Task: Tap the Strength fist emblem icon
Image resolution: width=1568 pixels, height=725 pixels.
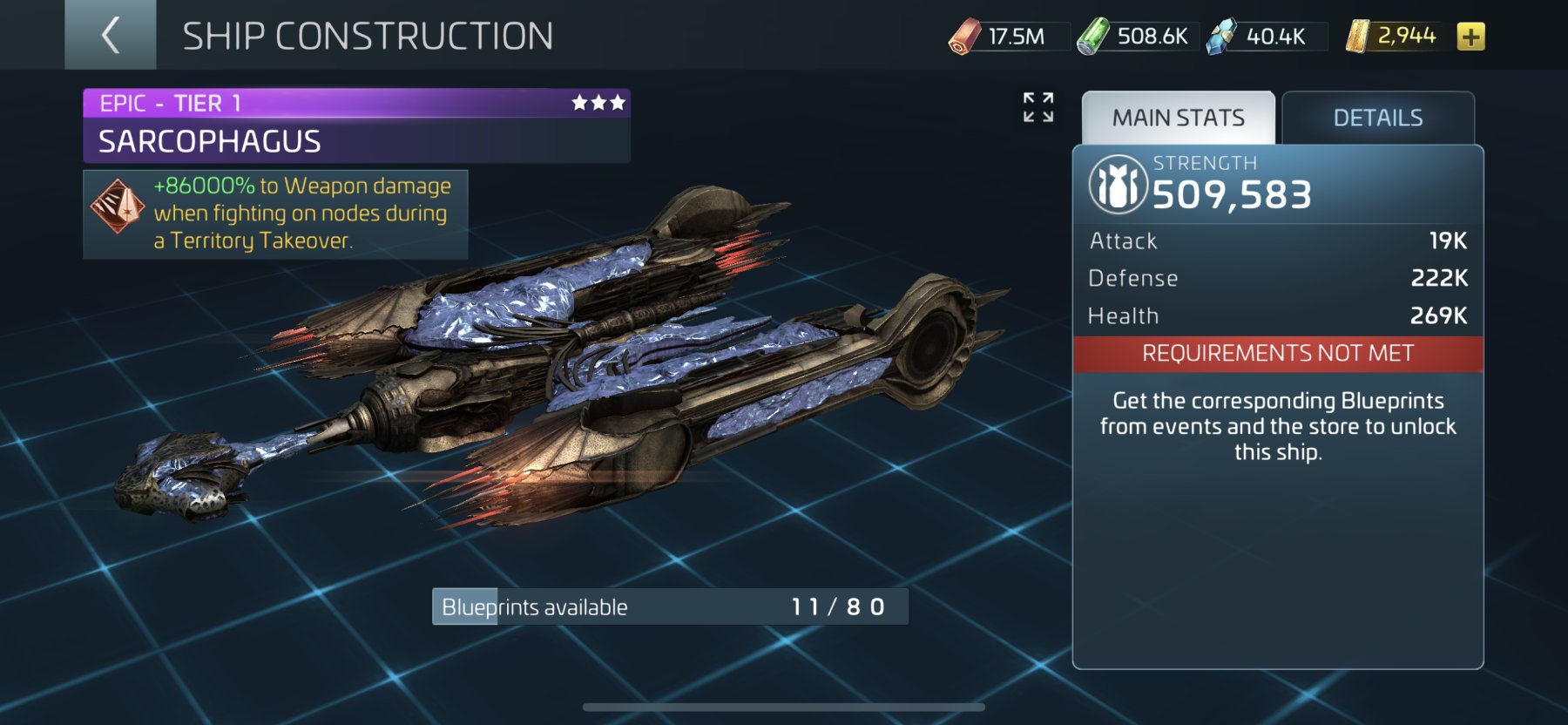Action: [1118, 185]
